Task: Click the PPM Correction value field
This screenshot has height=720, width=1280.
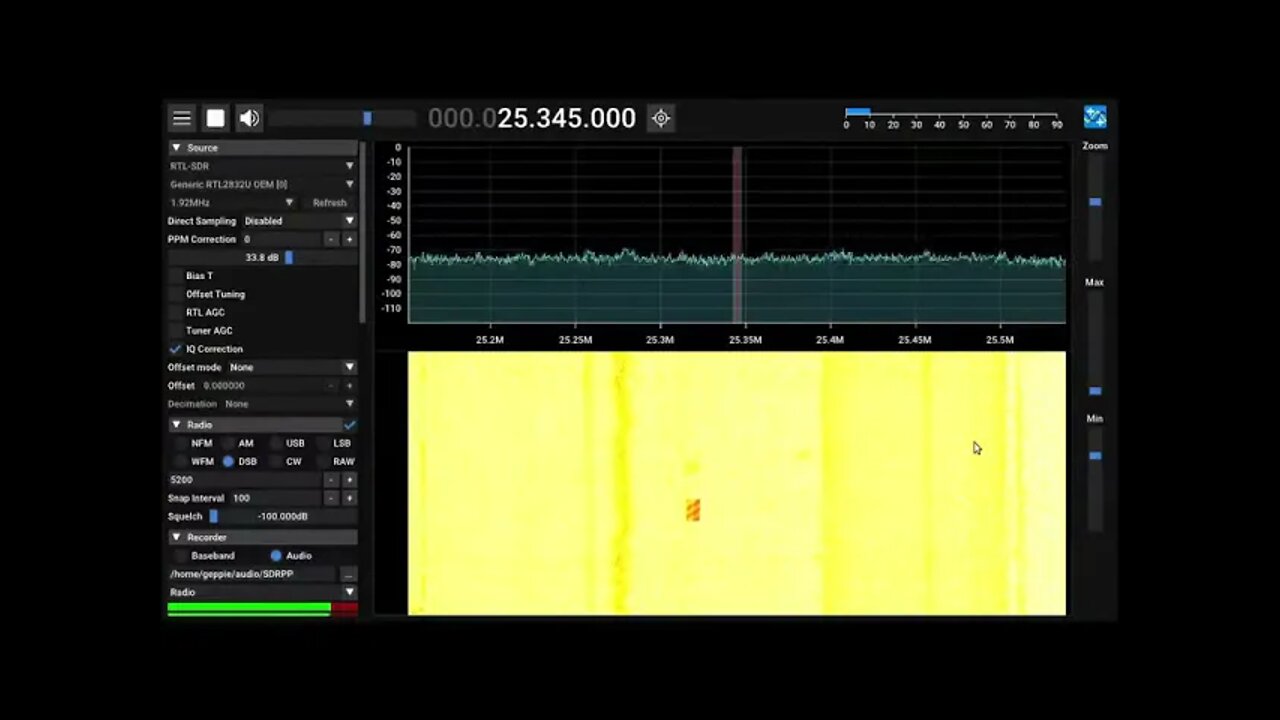Action: tap(281, 239)
